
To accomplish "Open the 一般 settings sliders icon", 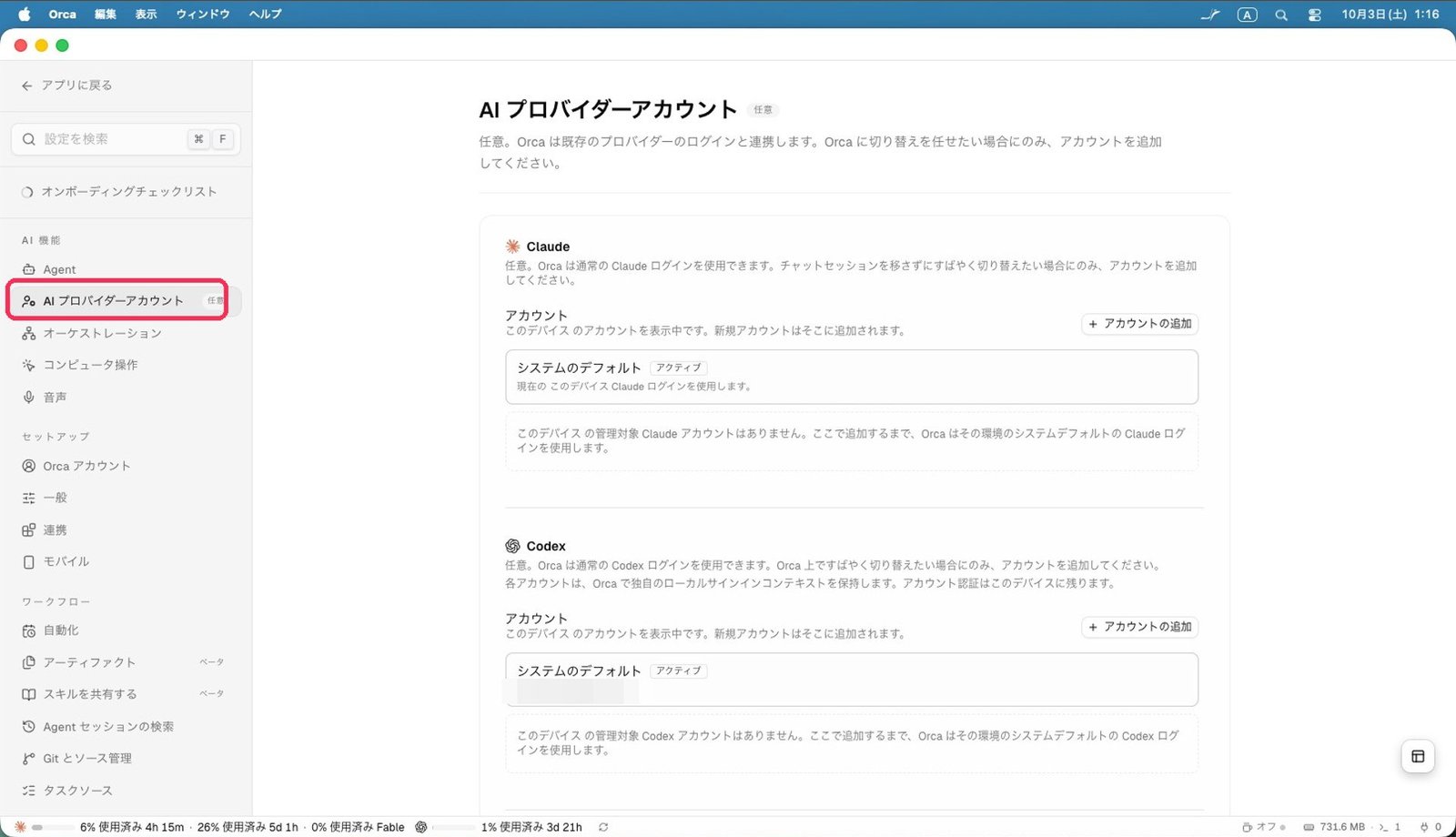I will pos(29,498).
